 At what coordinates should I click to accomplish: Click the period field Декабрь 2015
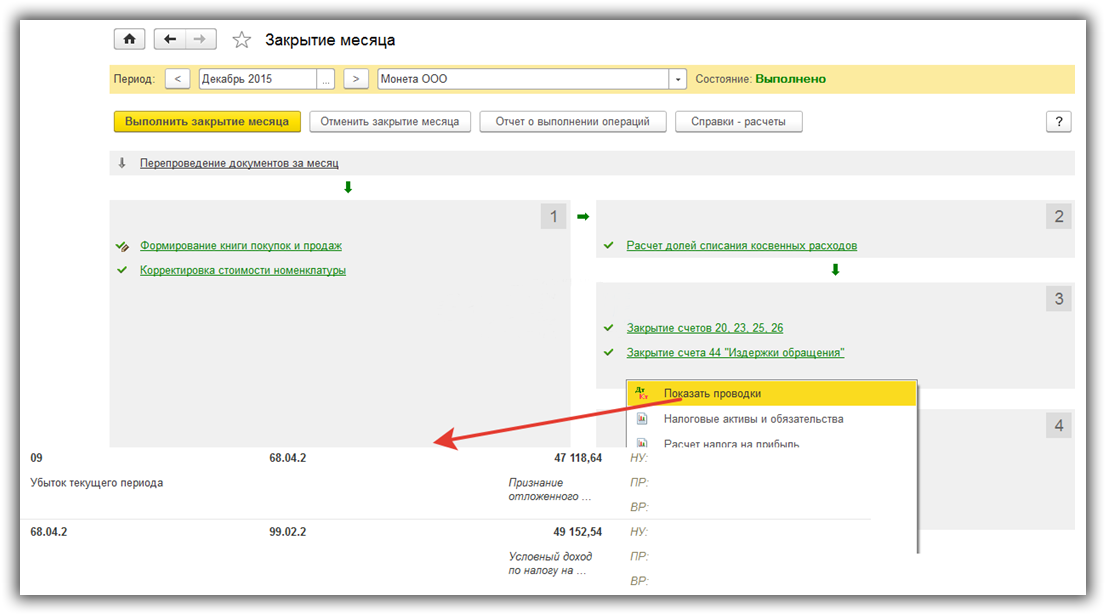coord(257,79)
